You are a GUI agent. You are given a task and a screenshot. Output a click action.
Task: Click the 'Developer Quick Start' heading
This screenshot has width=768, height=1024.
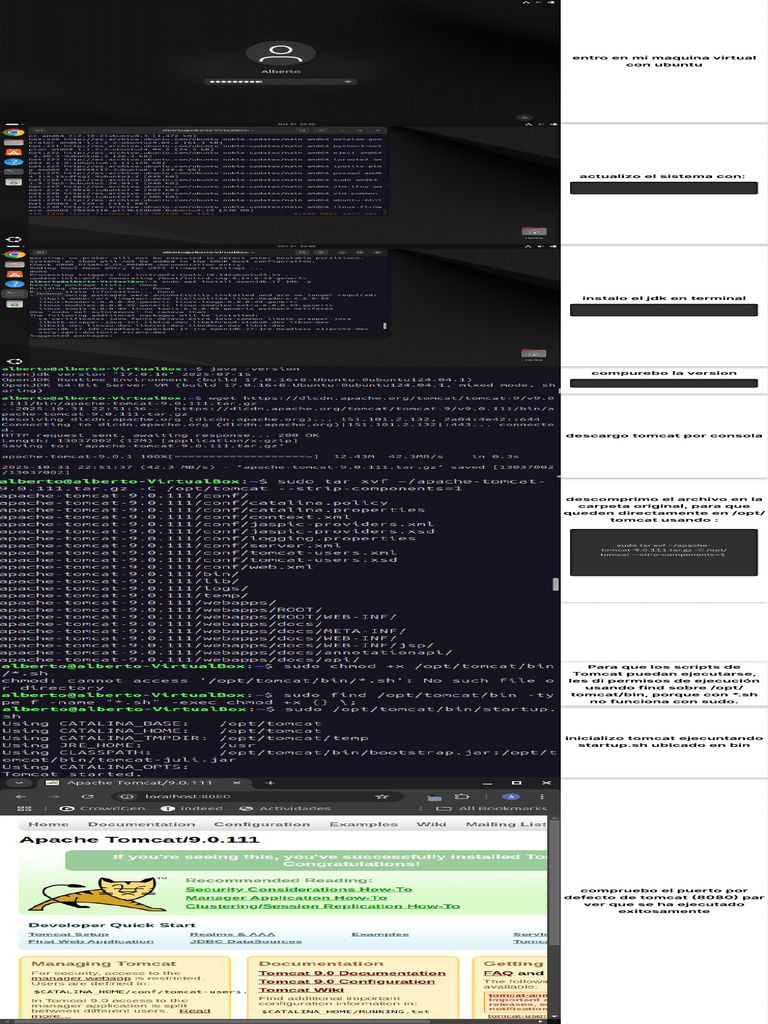click(112, 925)
